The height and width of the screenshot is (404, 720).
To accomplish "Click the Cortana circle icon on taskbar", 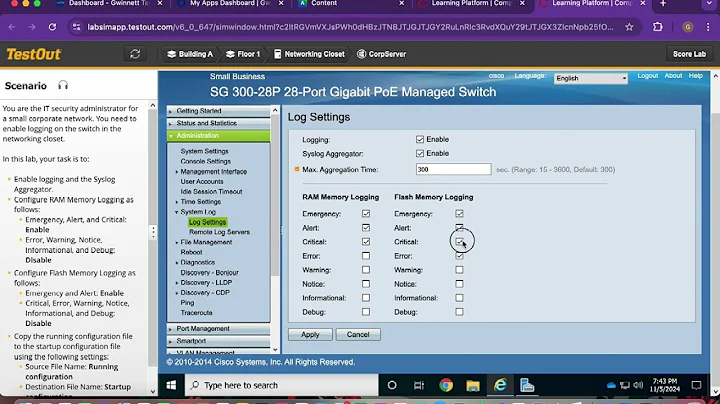I will (392, 385).
